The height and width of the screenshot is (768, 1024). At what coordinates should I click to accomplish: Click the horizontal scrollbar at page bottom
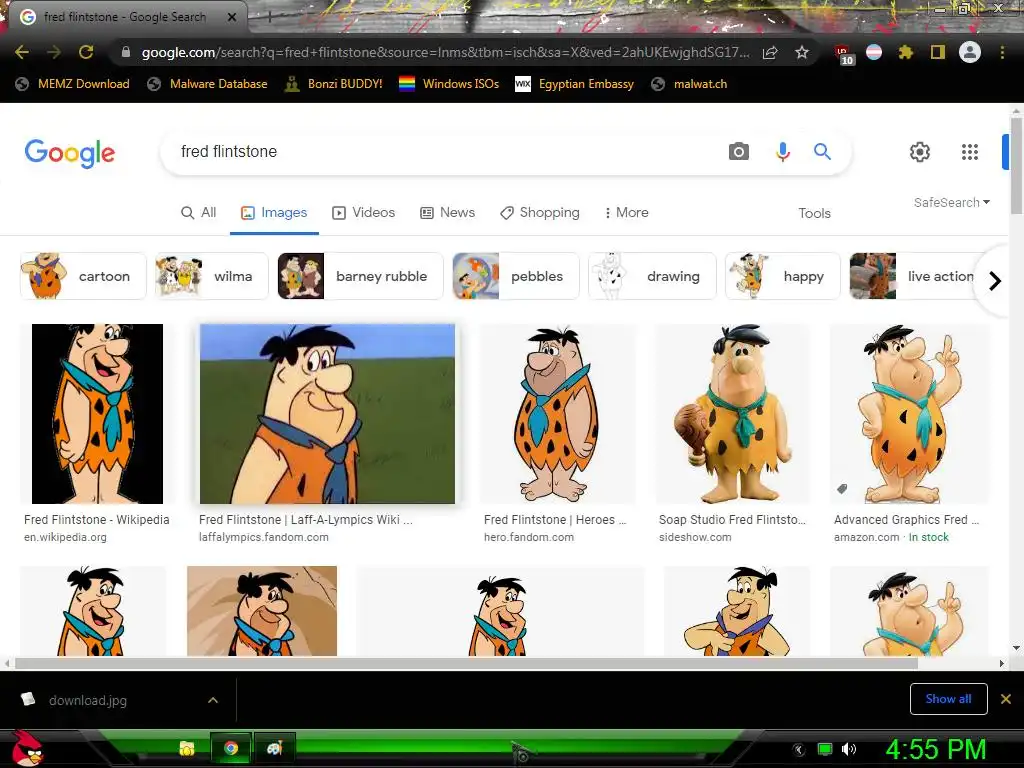pyautogui.click(x=466, y=664)
